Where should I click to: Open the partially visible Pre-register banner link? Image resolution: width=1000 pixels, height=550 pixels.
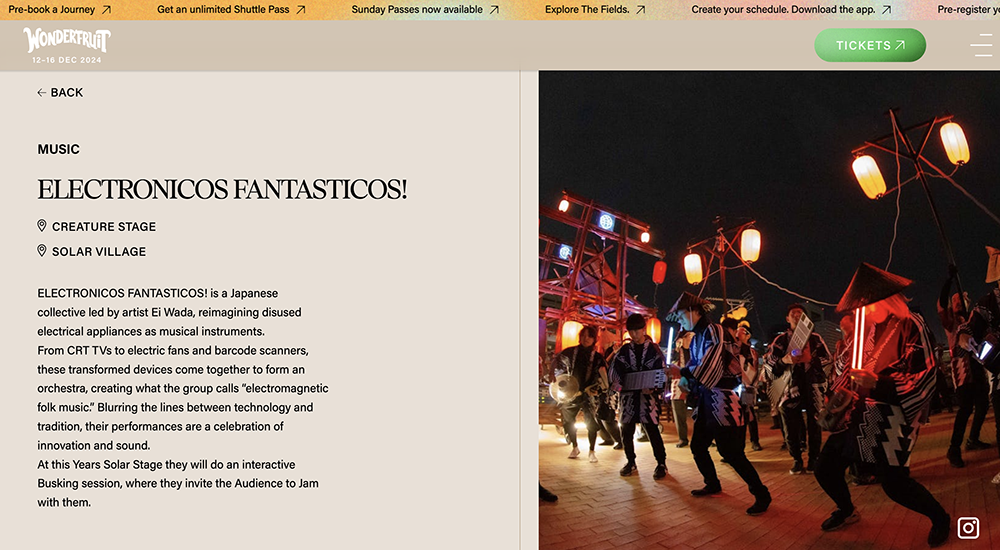pos(968,10)
